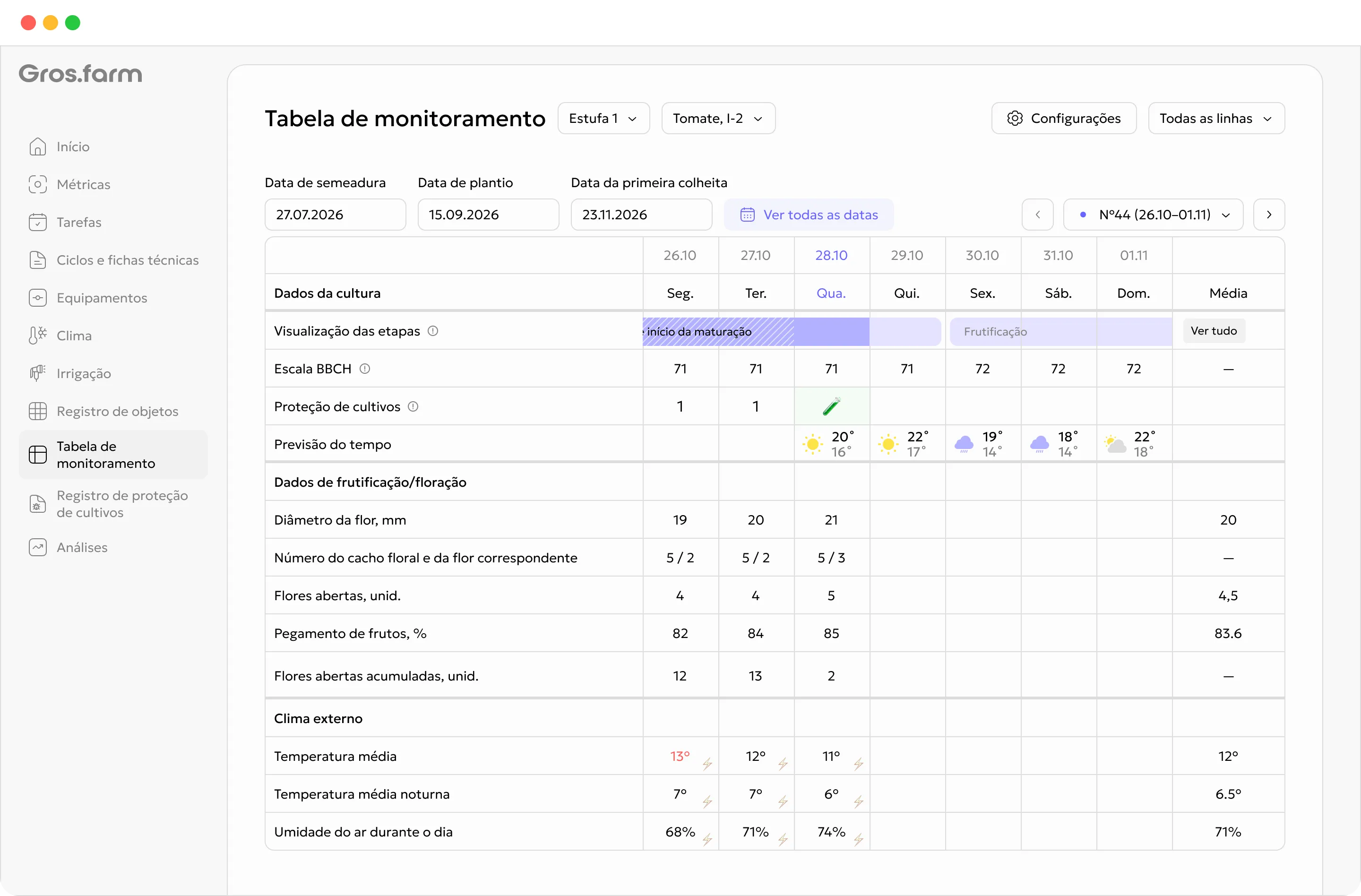This screenshot has height=896, width=1361.
Task: Click the Data de plantio field 15.09.2026
Action: [x=488, y=215]
